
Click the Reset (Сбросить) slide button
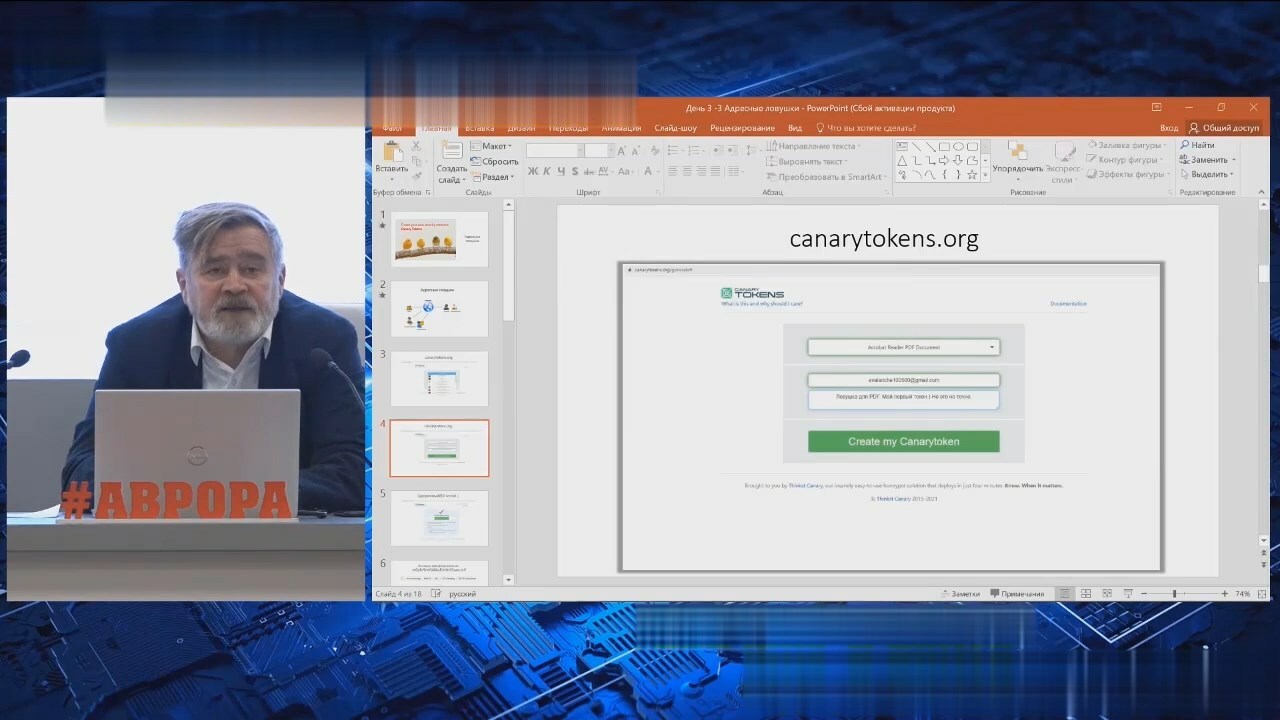point(493,161)
